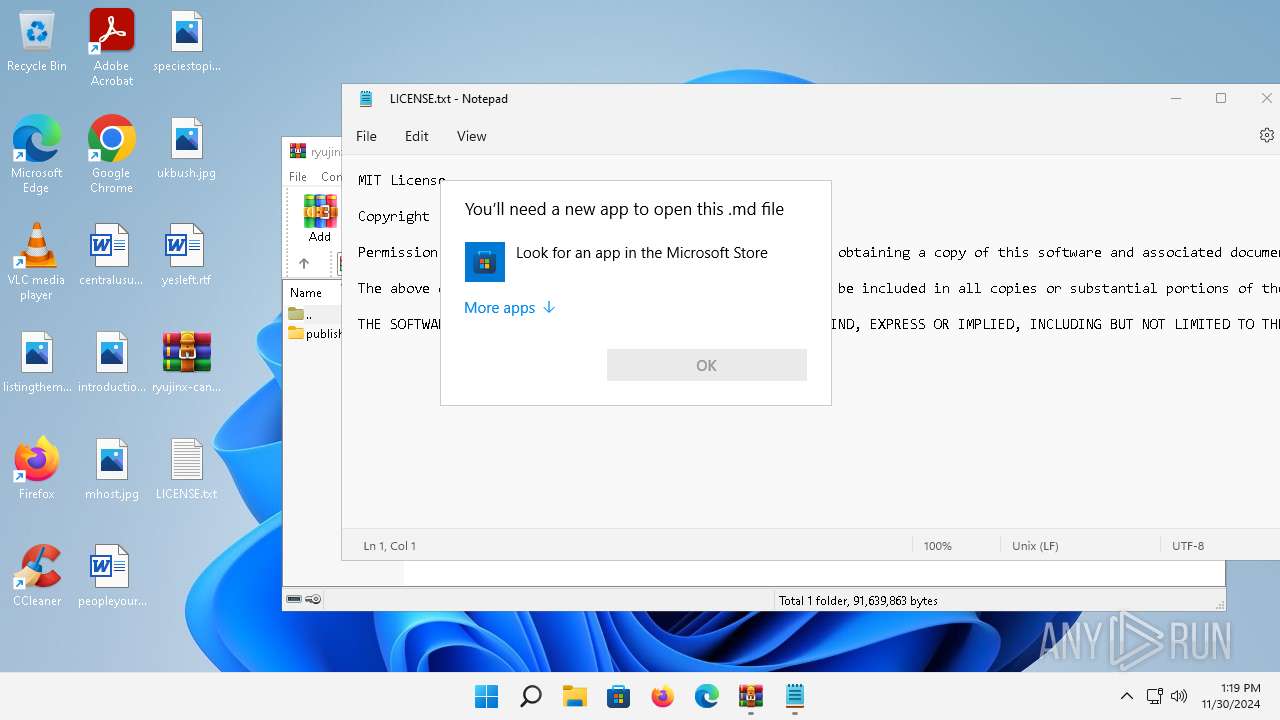
Task: Click the 100% zoom status in Notepad
Action: [x=938, y=546]
